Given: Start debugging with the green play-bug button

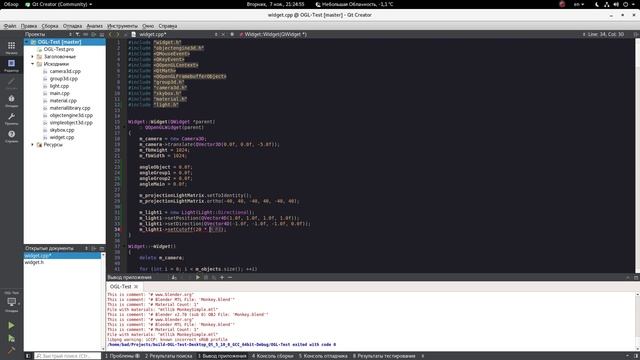Looking at the screenshot, I should [x=11, y=338].
